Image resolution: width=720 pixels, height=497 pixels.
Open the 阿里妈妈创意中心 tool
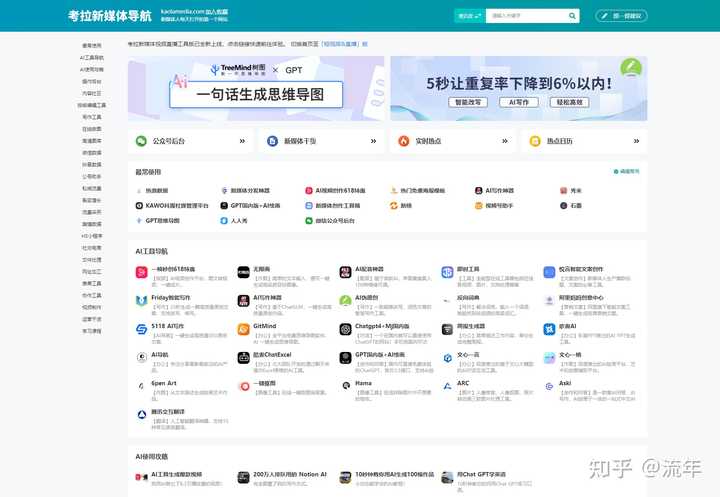[x=590, y=304]
